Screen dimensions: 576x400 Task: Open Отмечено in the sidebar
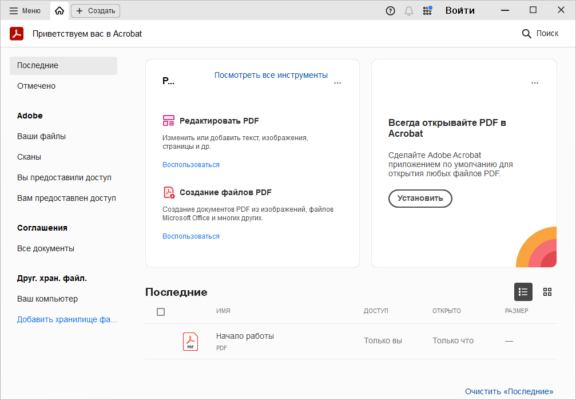(x=36, y=86)
